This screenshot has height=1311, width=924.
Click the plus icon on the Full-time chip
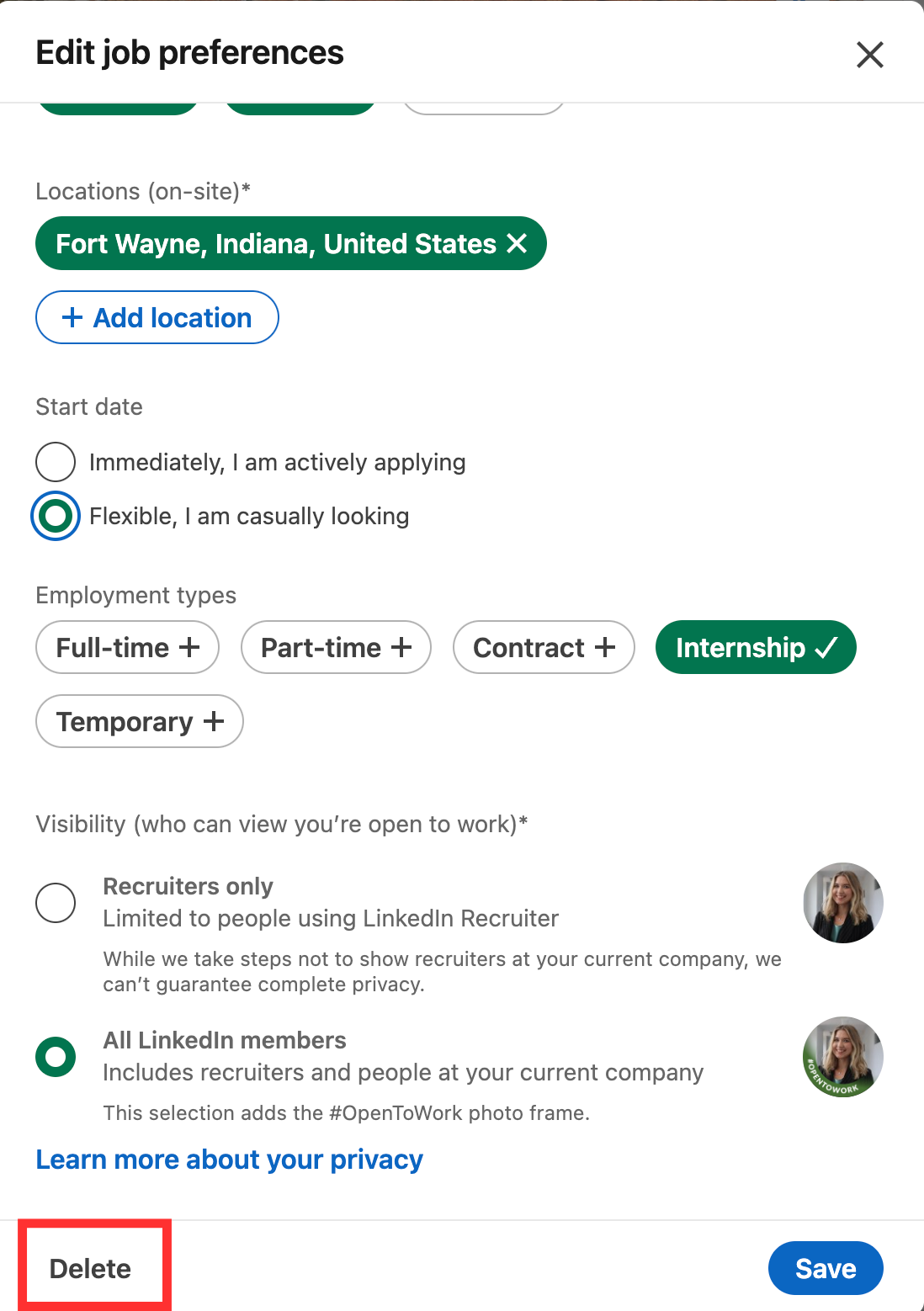pyautogui.click(x=192, y=646)
